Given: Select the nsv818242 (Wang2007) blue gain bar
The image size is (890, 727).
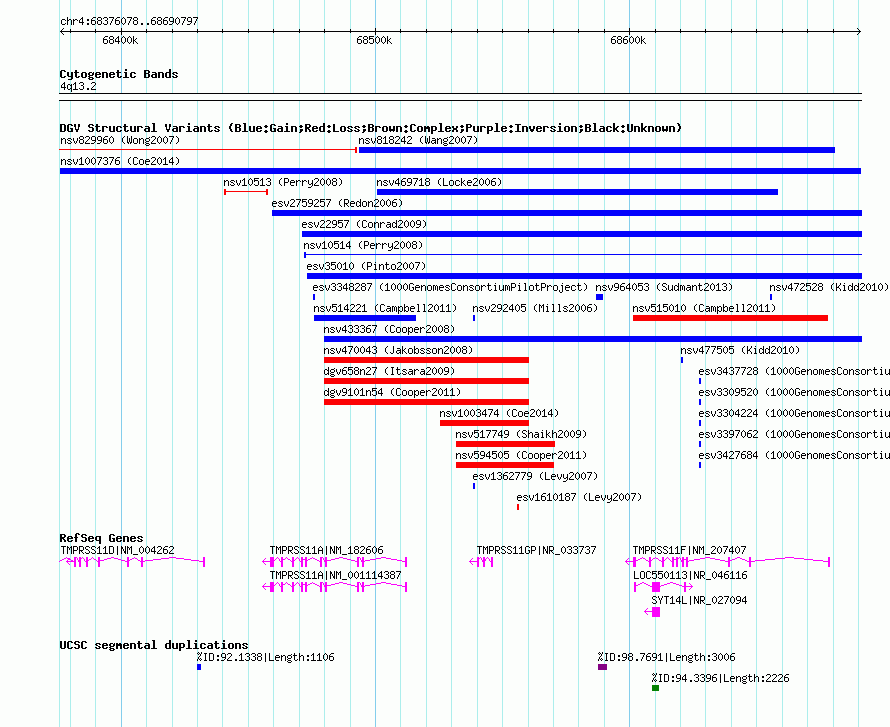Looking at the screenshot, I should [597, 150].
